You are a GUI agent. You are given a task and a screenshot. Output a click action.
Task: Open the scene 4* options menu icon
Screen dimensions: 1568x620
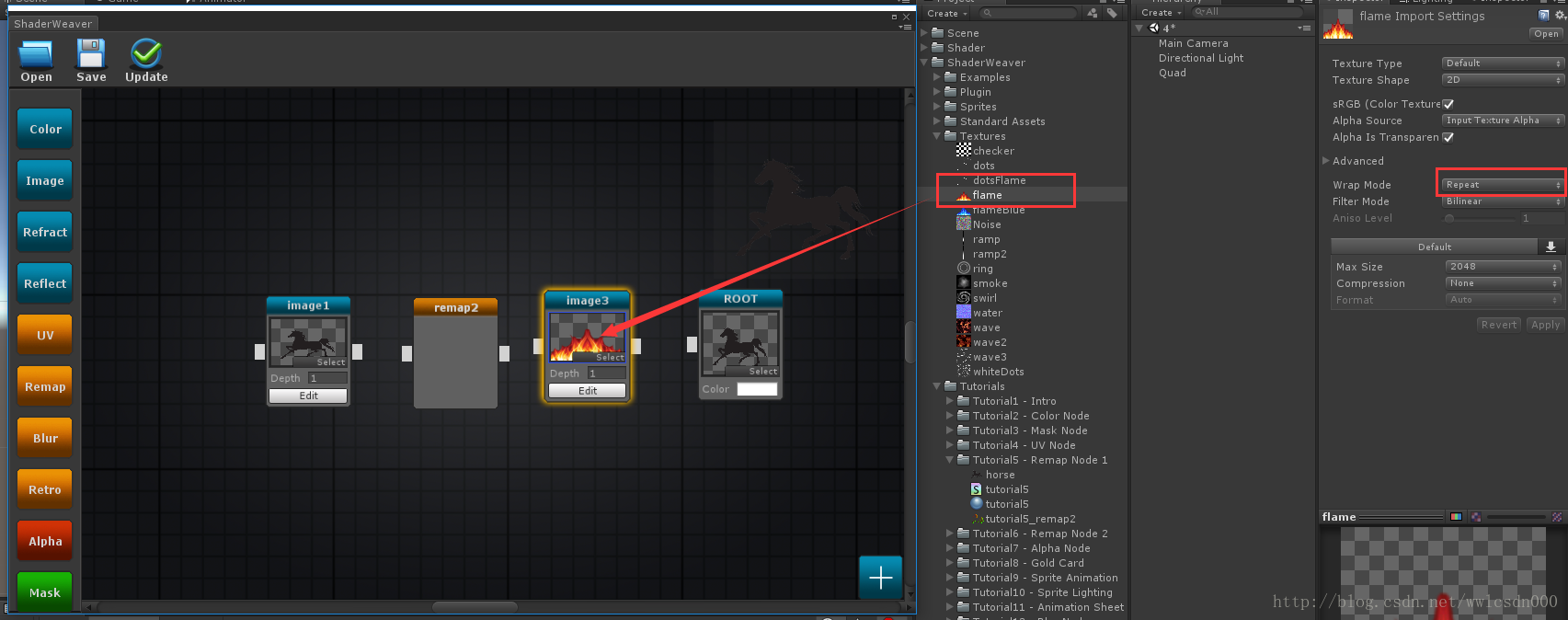tap(1303, 28)
